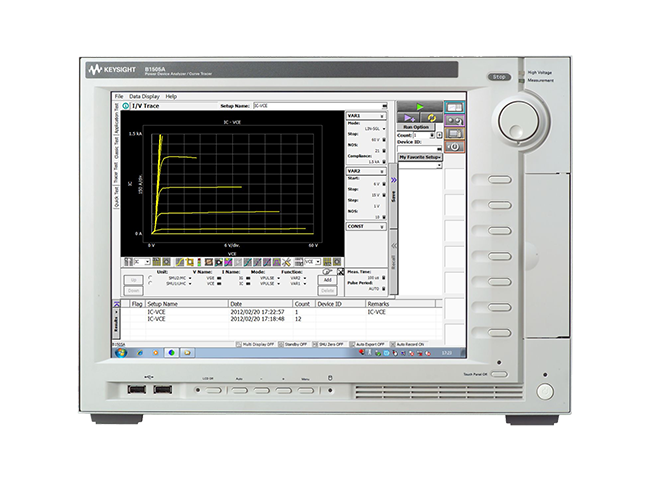650x480 pixels.
Task: Open the File menu
Action: pyautogui.click(x=119, y=96)
